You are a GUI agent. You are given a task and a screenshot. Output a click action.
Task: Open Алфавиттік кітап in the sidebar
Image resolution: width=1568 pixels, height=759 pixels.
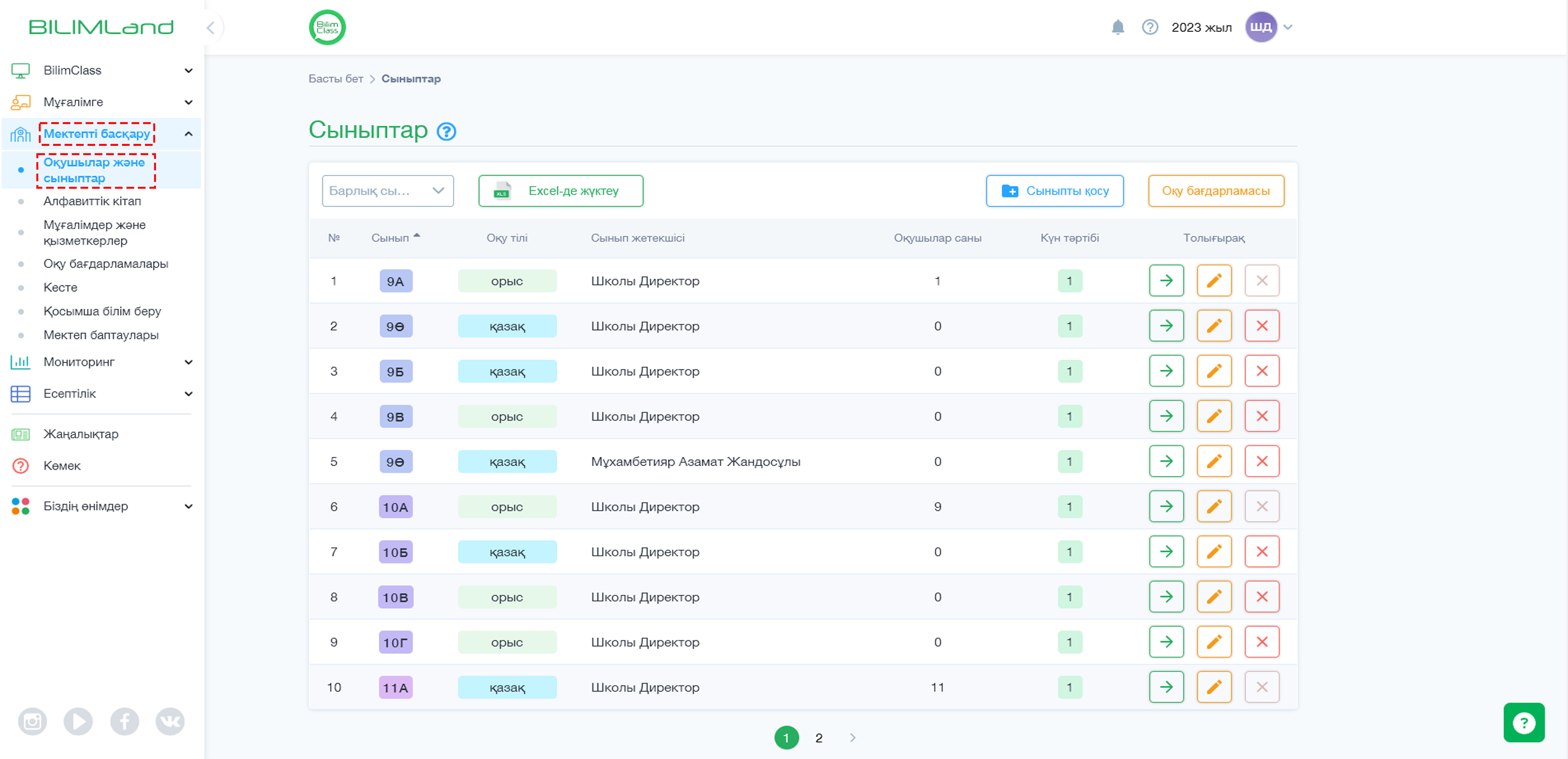pos(92,202)
